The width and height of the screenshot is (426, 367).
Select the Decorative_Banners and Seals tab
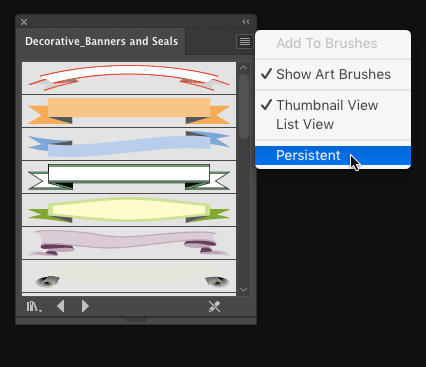(101, 41)
